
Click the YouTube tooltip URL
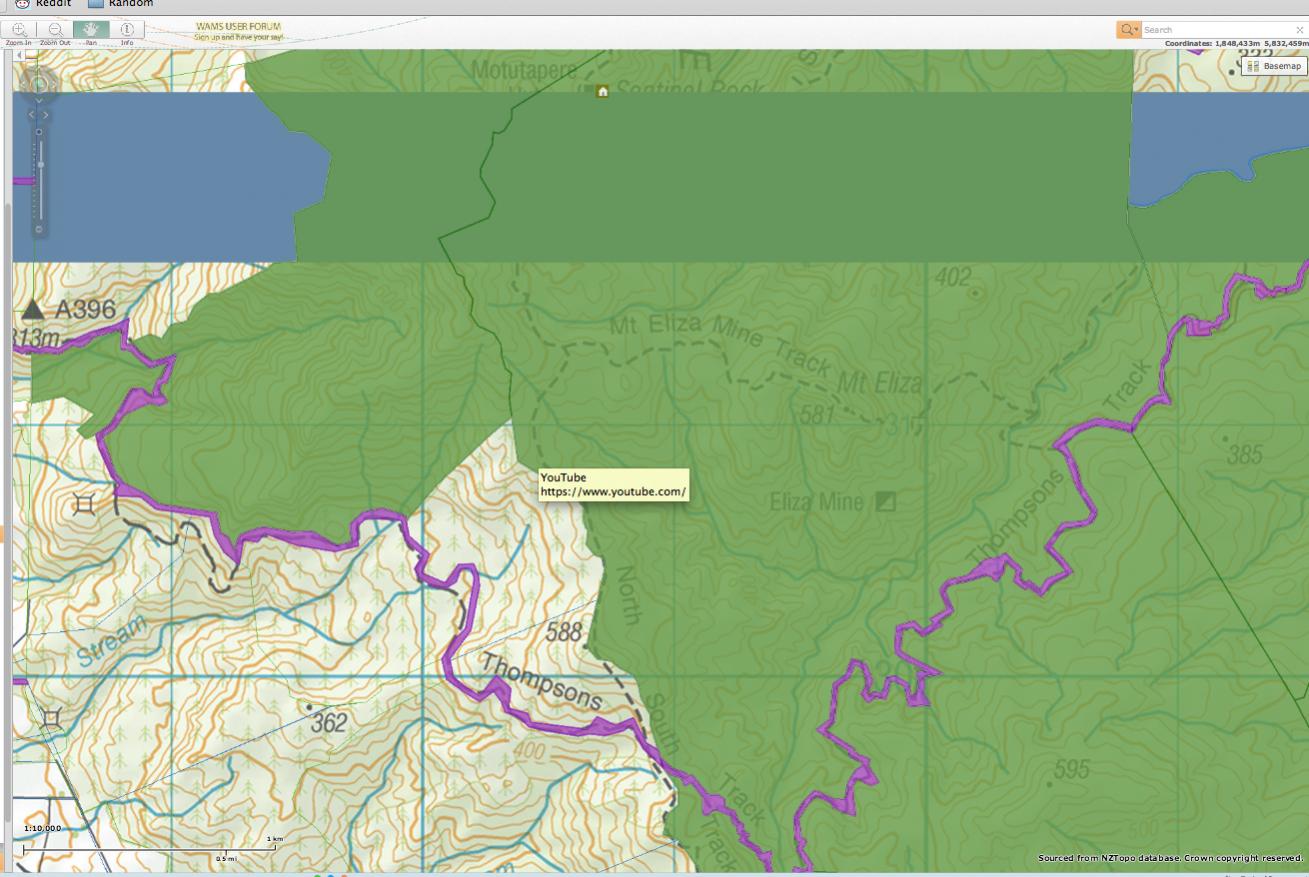(613, 492)
